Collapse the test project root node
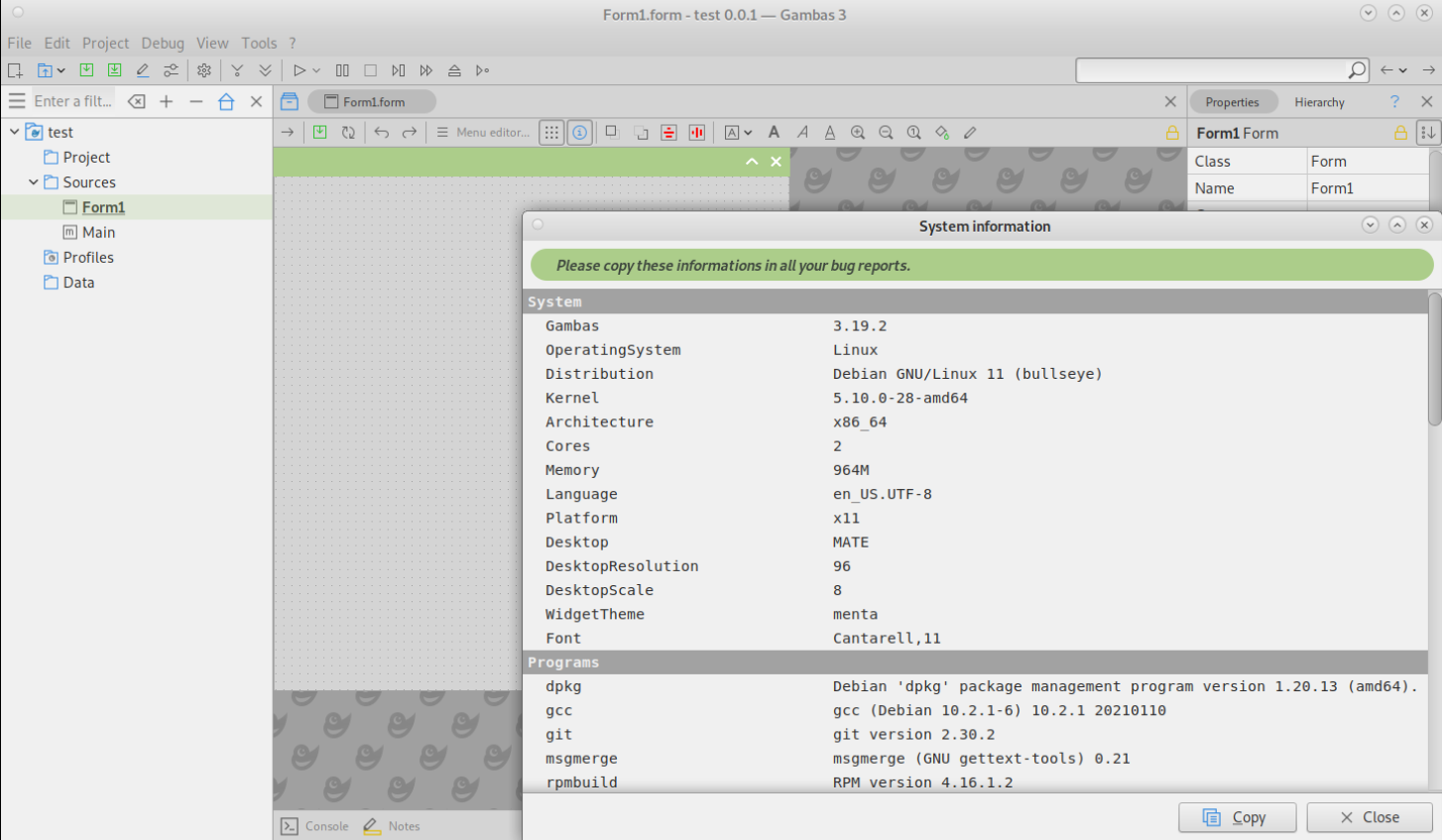The height and width of the screenshot is (840, 1442). point(15,132)
